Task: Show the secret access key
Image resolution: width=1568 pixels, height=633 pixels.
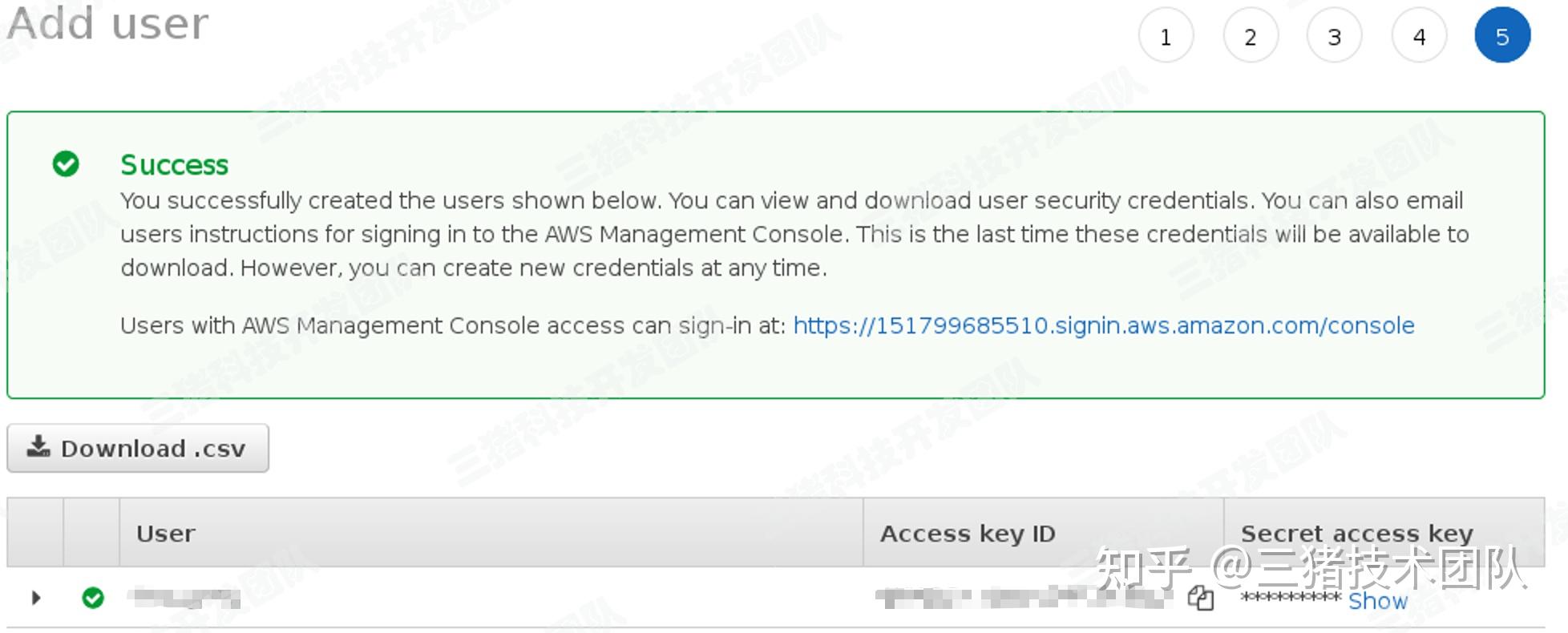Action: [x=1377, y=601]
